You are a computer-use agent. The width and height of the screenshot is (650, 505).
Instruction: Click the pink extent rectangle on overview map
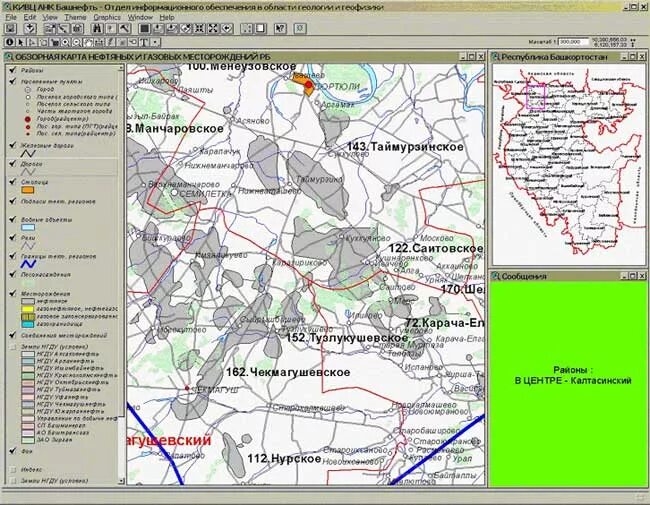tap(536, 96)
